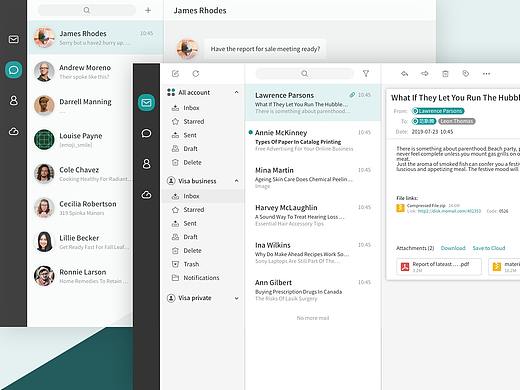Click the Download attachments link
This screenshot has height=390, width=520.
(453, 248)
